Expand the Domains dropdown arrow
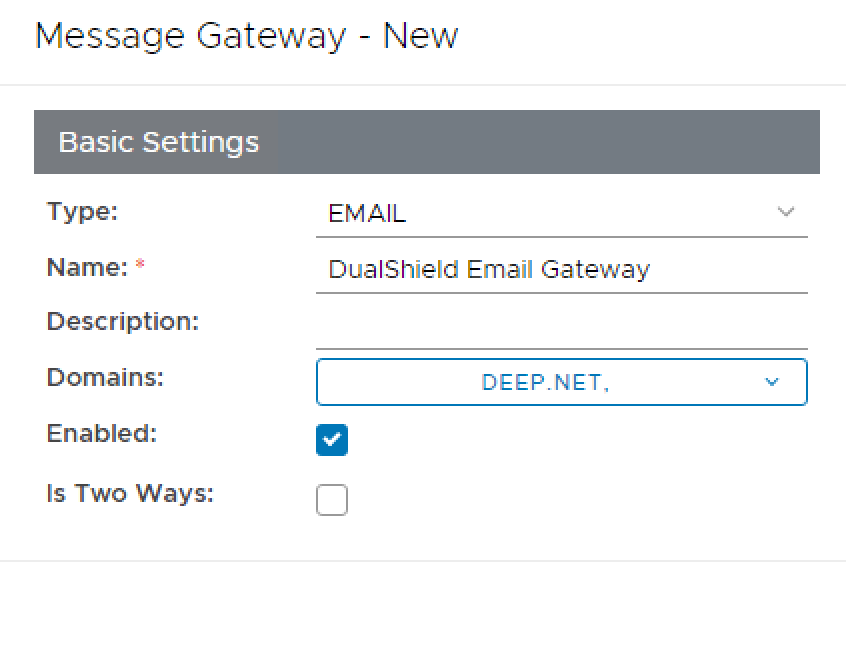 pos(771,382)
